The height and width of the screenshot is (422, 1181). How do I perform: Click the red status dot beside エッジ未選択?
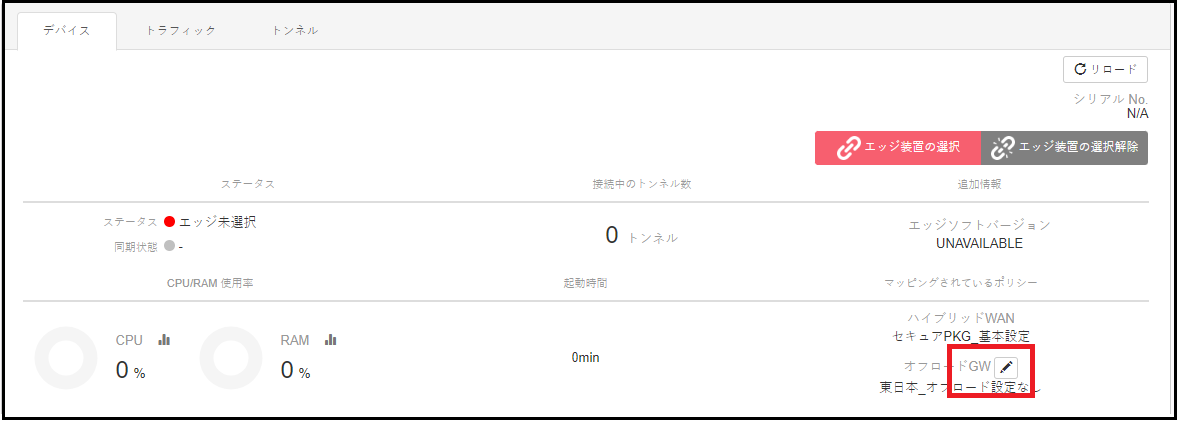coord(169,222)
